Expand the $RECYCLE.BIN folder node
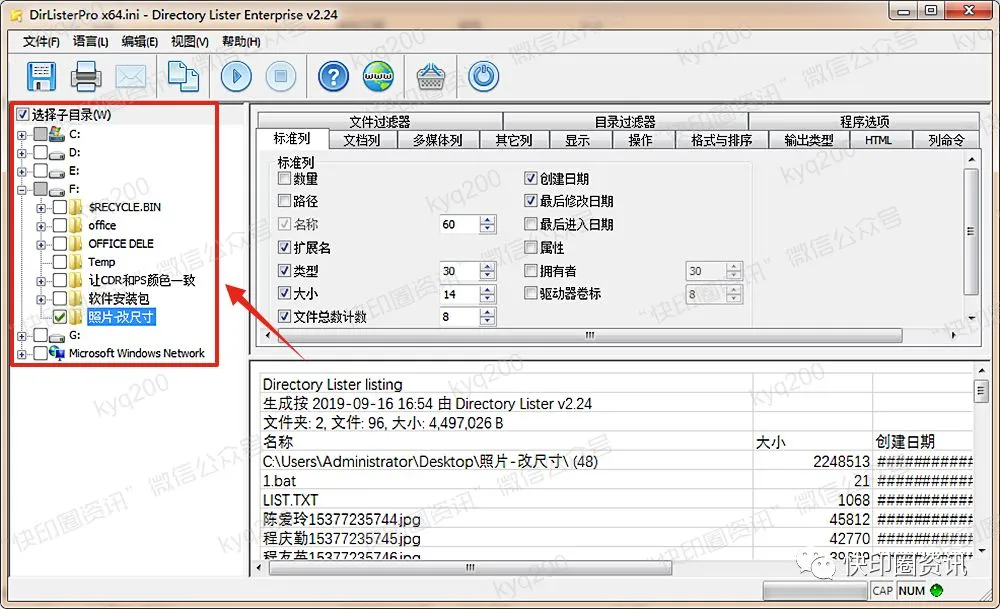The image size is (1000, 609). [x=41, y=208]
